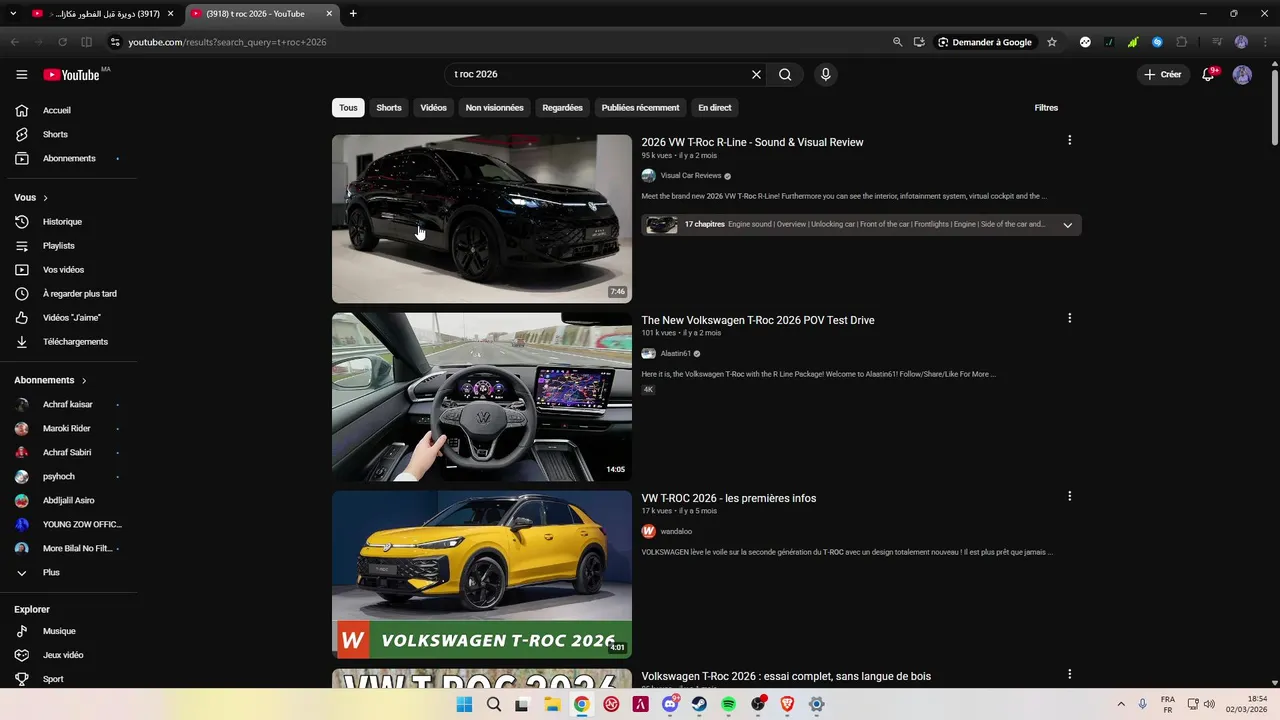1280x720 pixels.
Task: Open File Explorer from the taskbar
Action: coord(552,704)
